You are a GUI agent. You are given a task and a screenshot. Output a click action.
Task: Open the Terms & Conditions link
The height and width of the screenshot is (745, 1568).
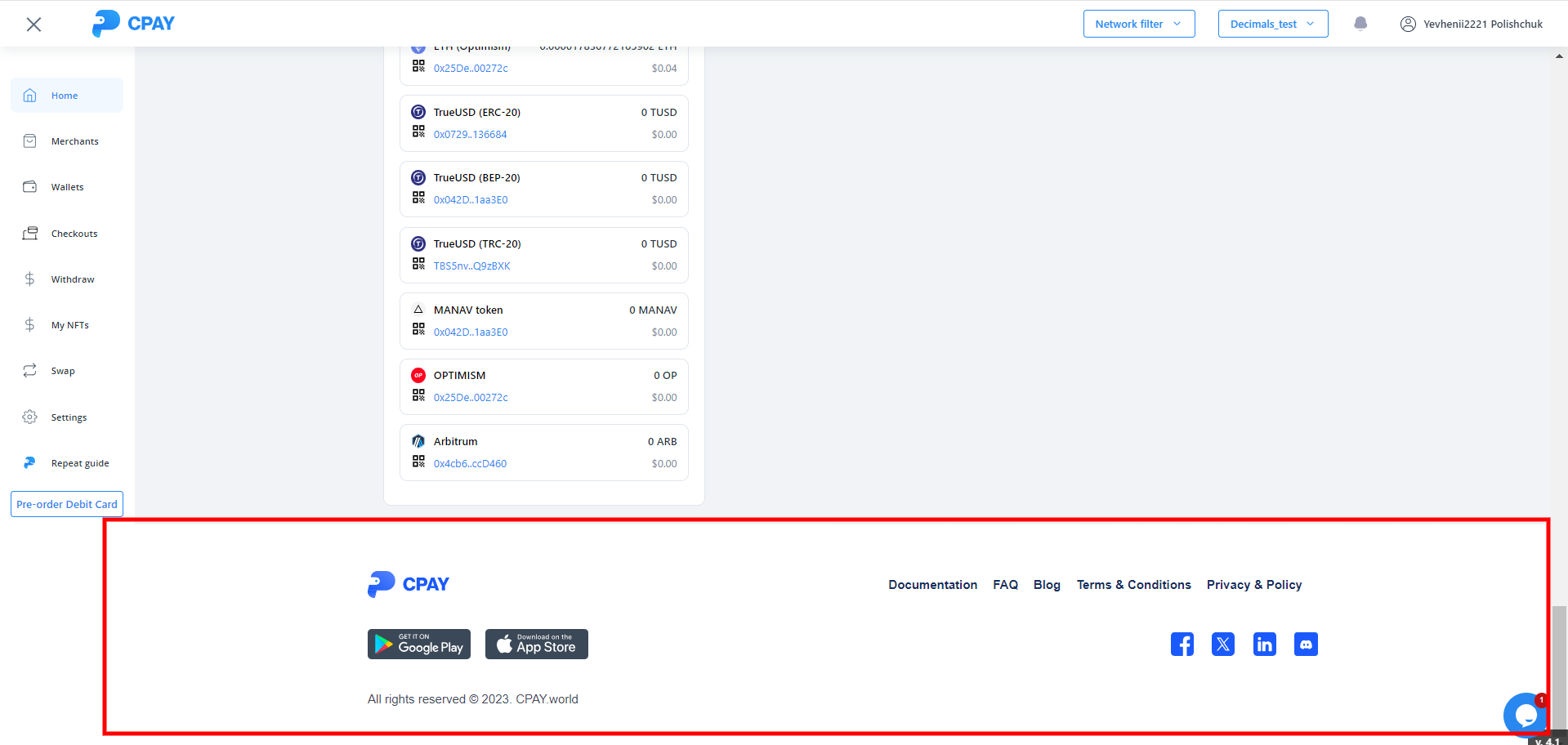pos(1133,585)
